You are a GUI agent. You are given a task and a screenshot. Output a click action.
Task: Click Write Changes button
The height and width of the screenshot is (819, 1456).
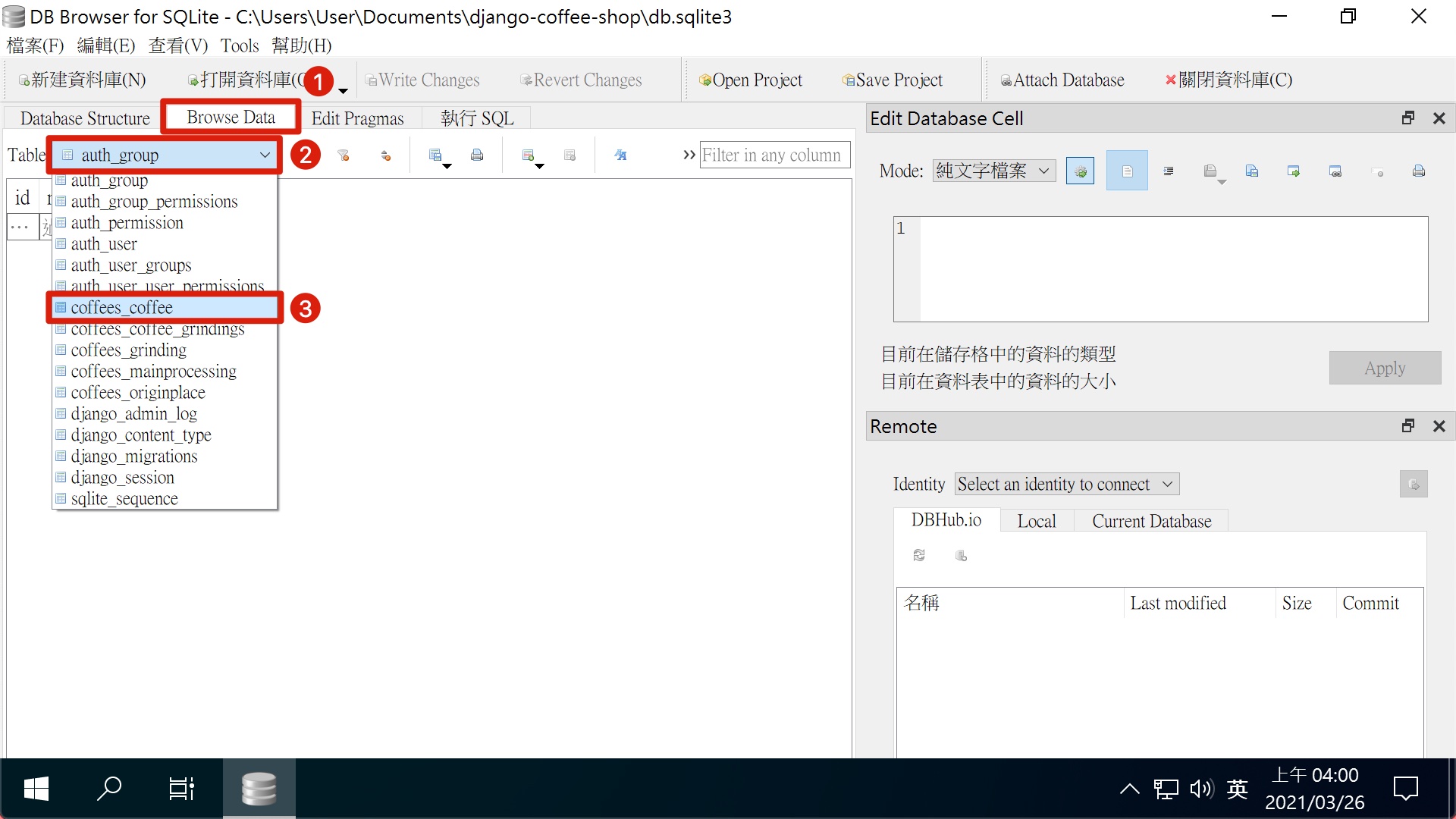(422, 80)
